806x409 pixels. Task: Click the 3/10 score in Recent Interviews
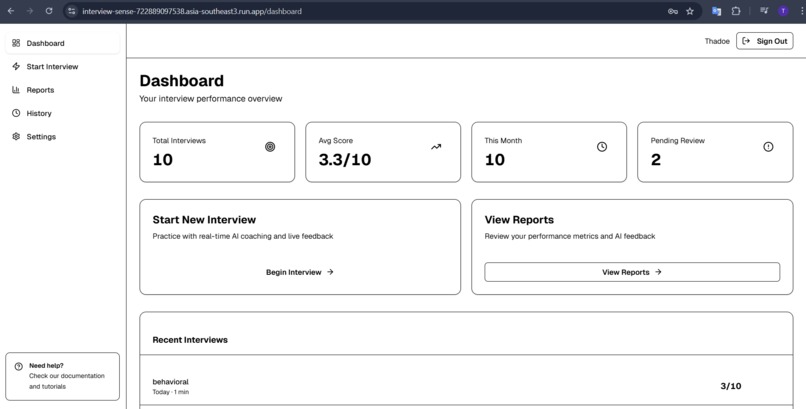[730, 386]
